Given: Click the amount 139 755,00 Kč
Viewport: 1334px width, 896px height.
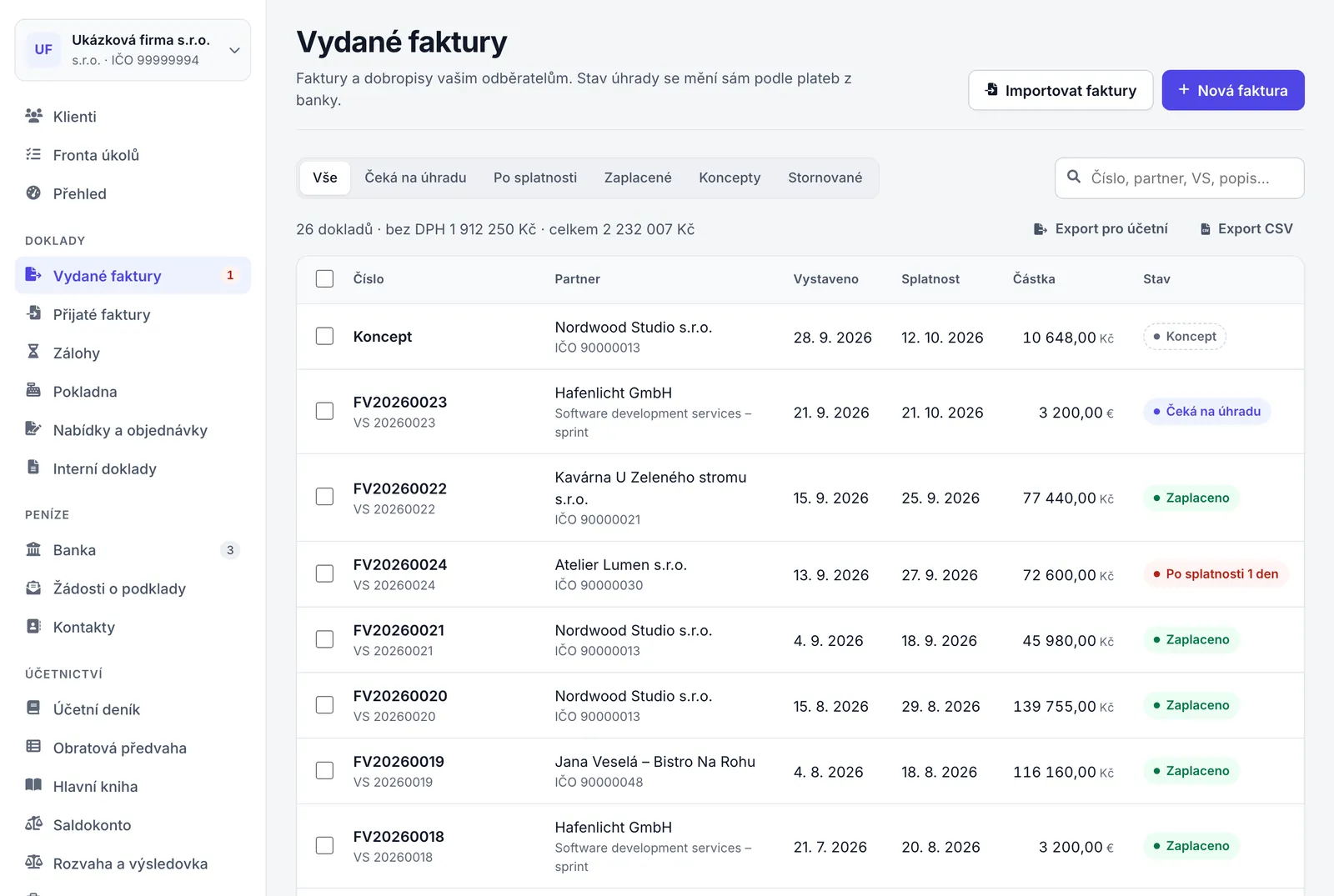Looking at the screenshot, I should [x=1063, y=706].
